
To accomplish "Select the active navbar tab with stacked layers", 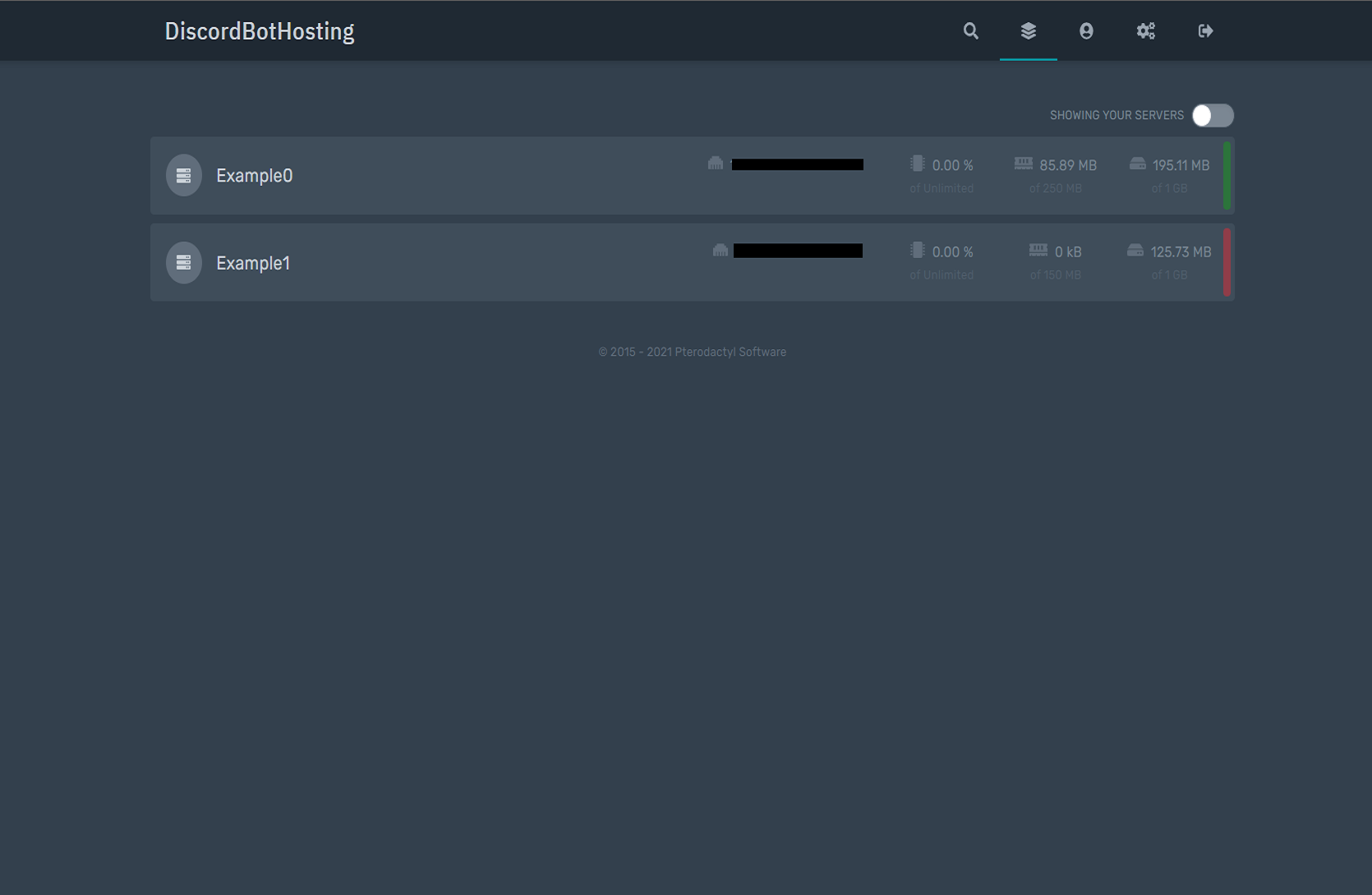I will coord(1028,30).
